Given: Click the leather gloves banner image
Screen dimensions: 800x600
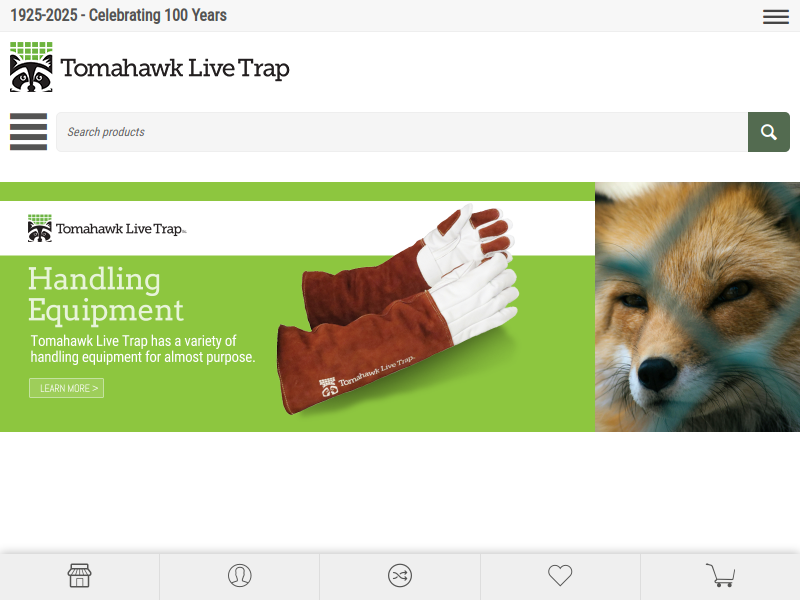Looking at the screenshot, I should pos(399,309).
